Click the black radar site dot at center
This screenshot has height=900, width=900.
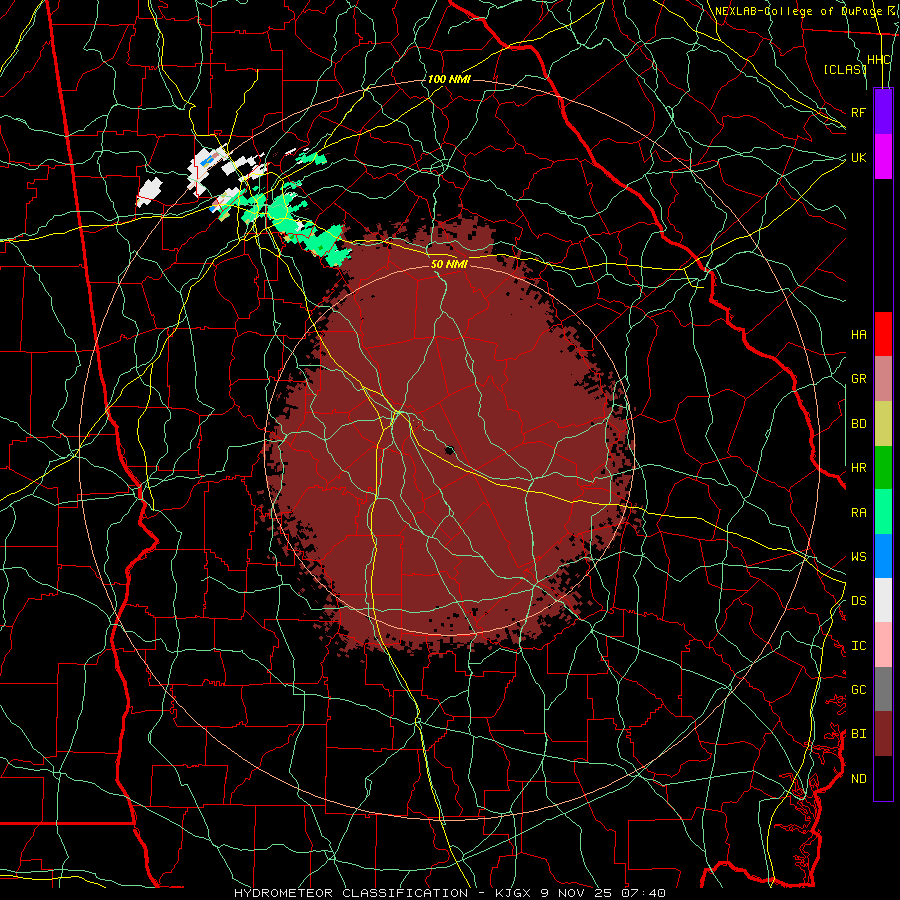(x=450, y=450)
